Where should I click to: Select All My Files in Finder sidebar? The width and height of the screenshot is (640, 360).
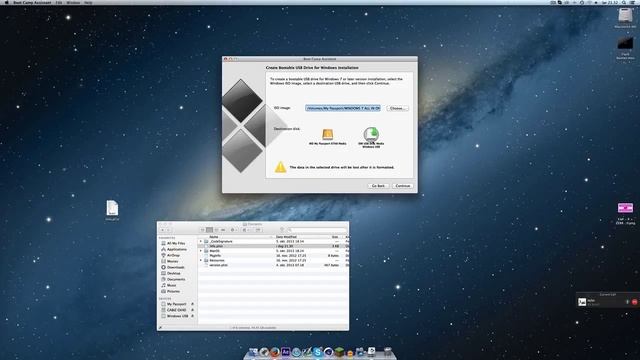pyautogui.click(x=176, y=243)
